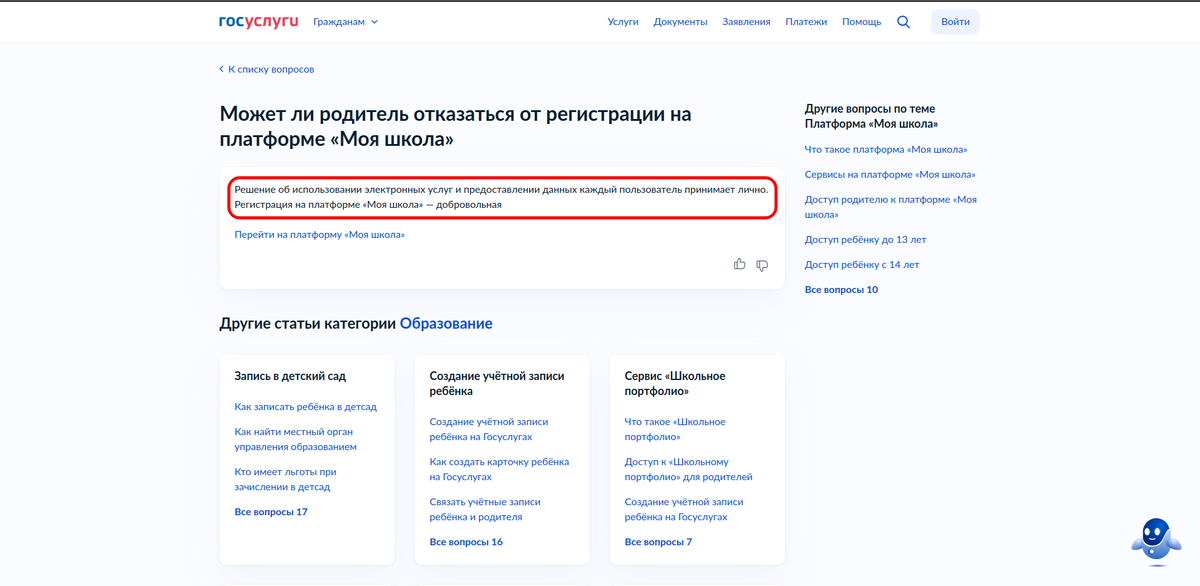The image size is (1200, 586).
Task: Expand the Гражданам dropdown
Action: click(x=345, y=22)
